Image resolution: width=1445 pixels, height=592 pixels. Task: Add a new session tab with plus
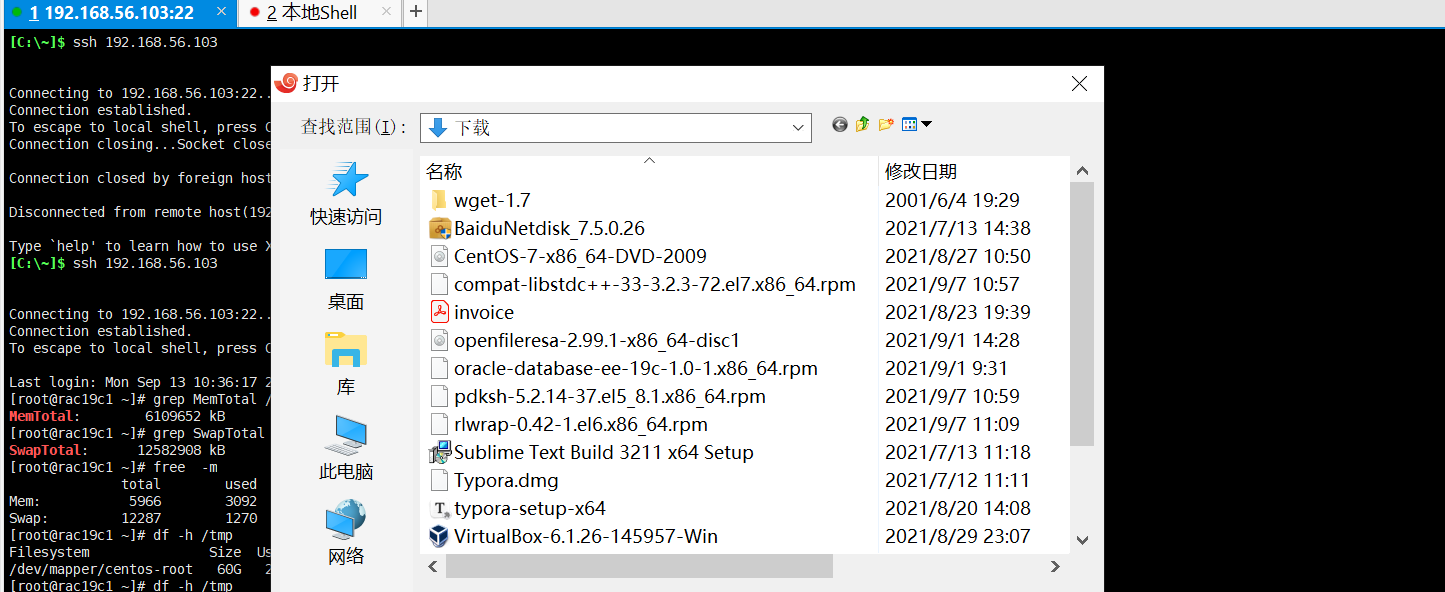point(416,13)
